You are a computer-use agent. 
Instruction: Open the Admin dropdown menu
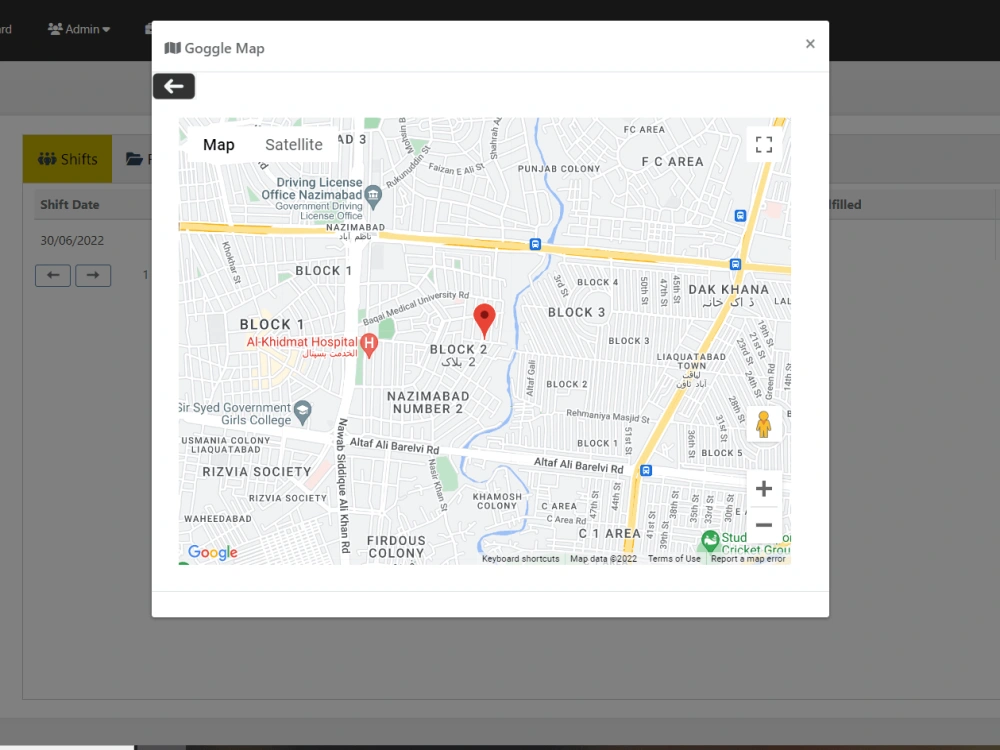(x=78, y=29)
